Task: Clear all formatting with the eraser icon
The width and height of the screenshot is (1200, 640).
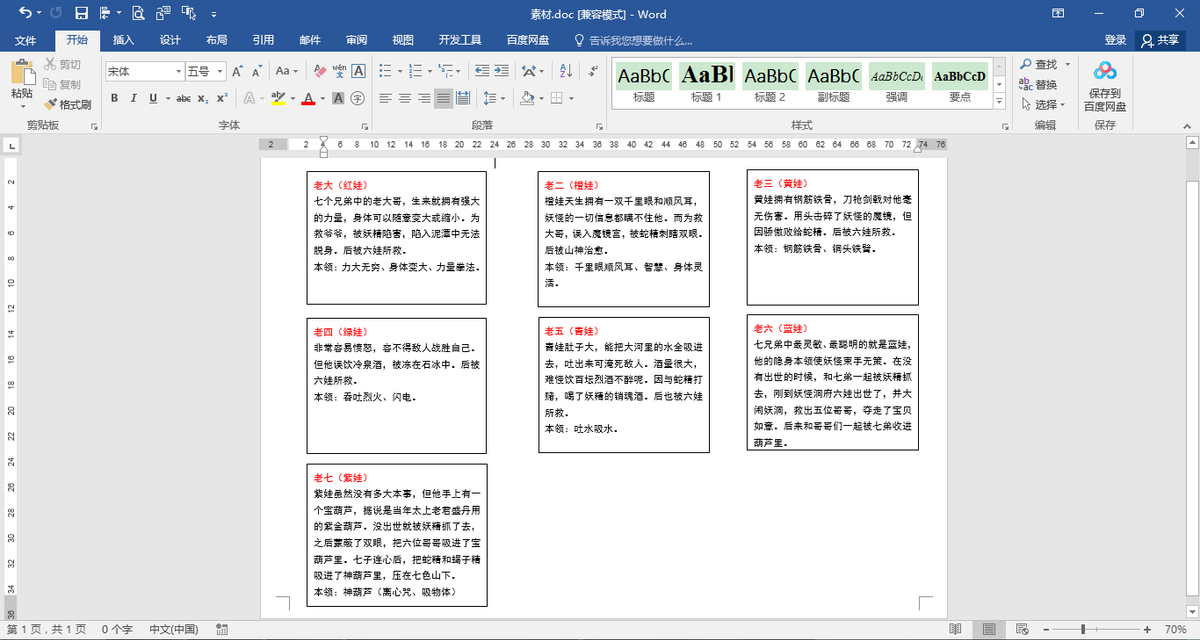Action: pos(319,71)
